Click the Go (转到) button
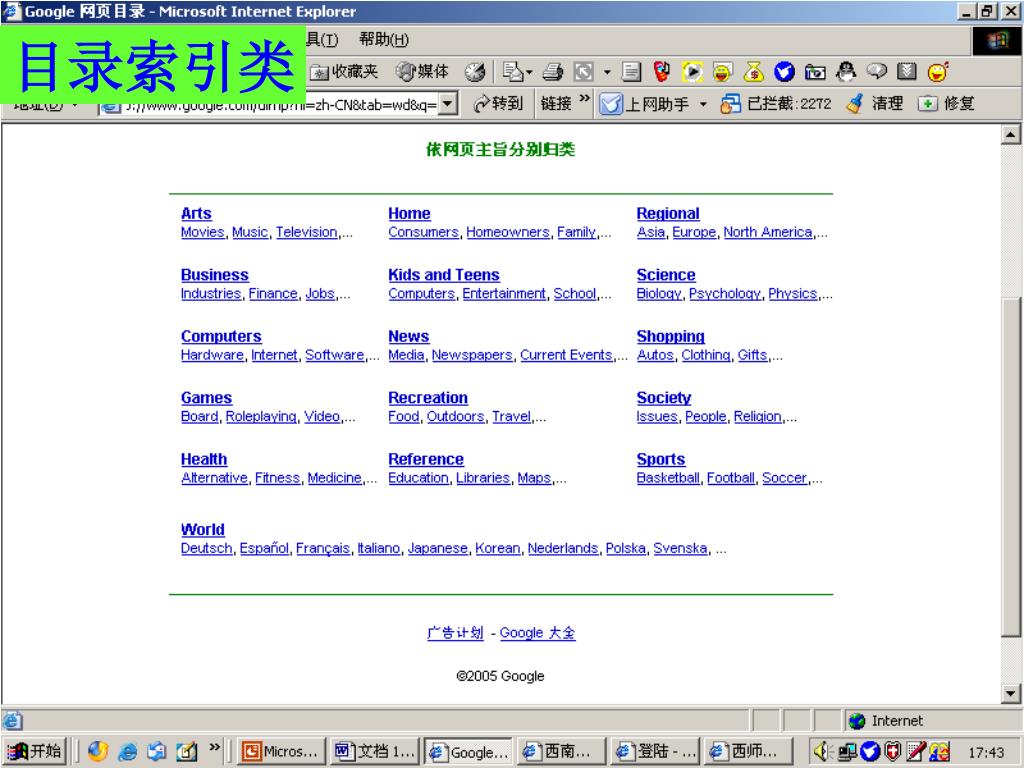The image size is (1024, 768). pos(498,103)
